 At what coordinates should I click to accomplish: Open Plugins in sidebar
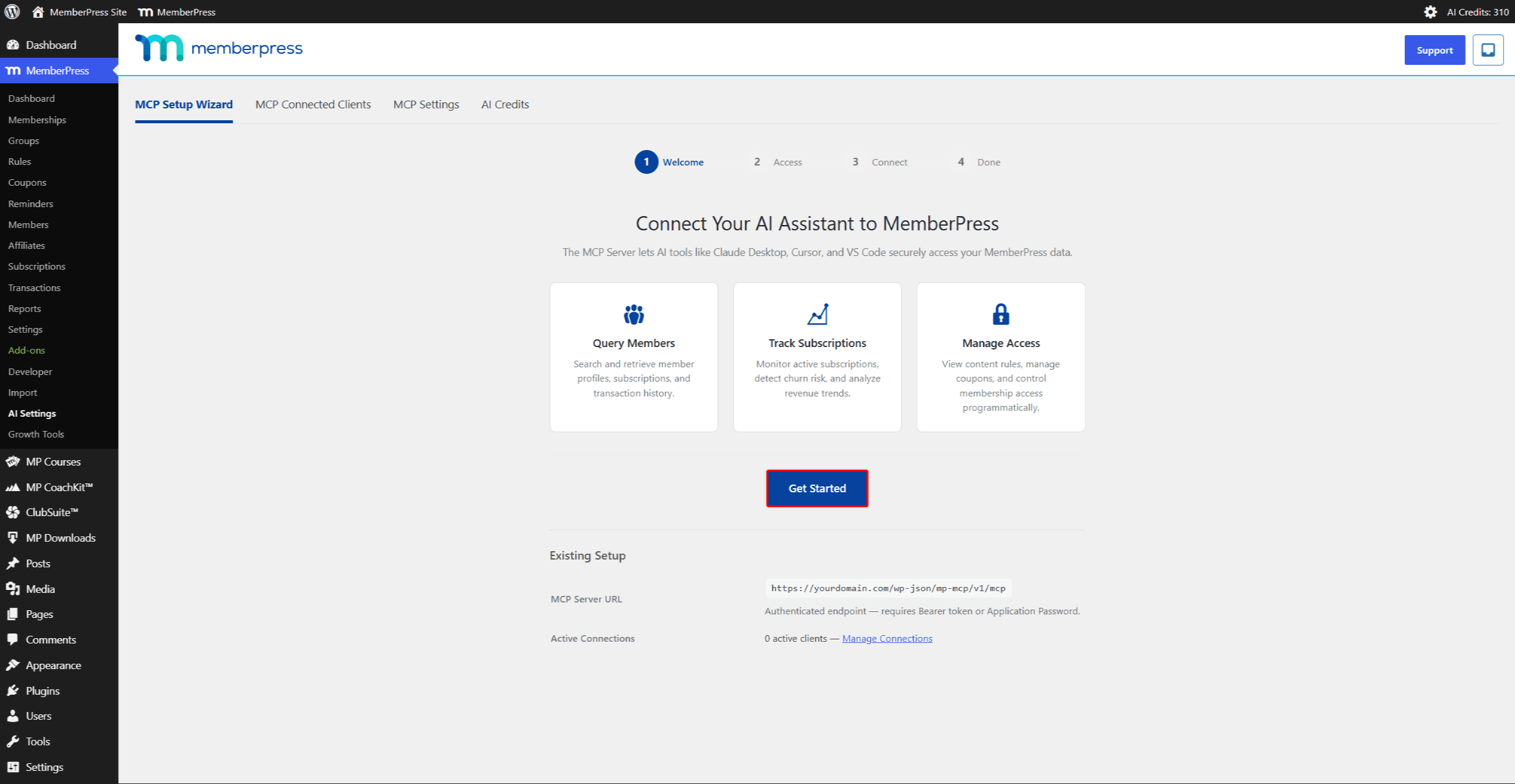tap(59, 691)
